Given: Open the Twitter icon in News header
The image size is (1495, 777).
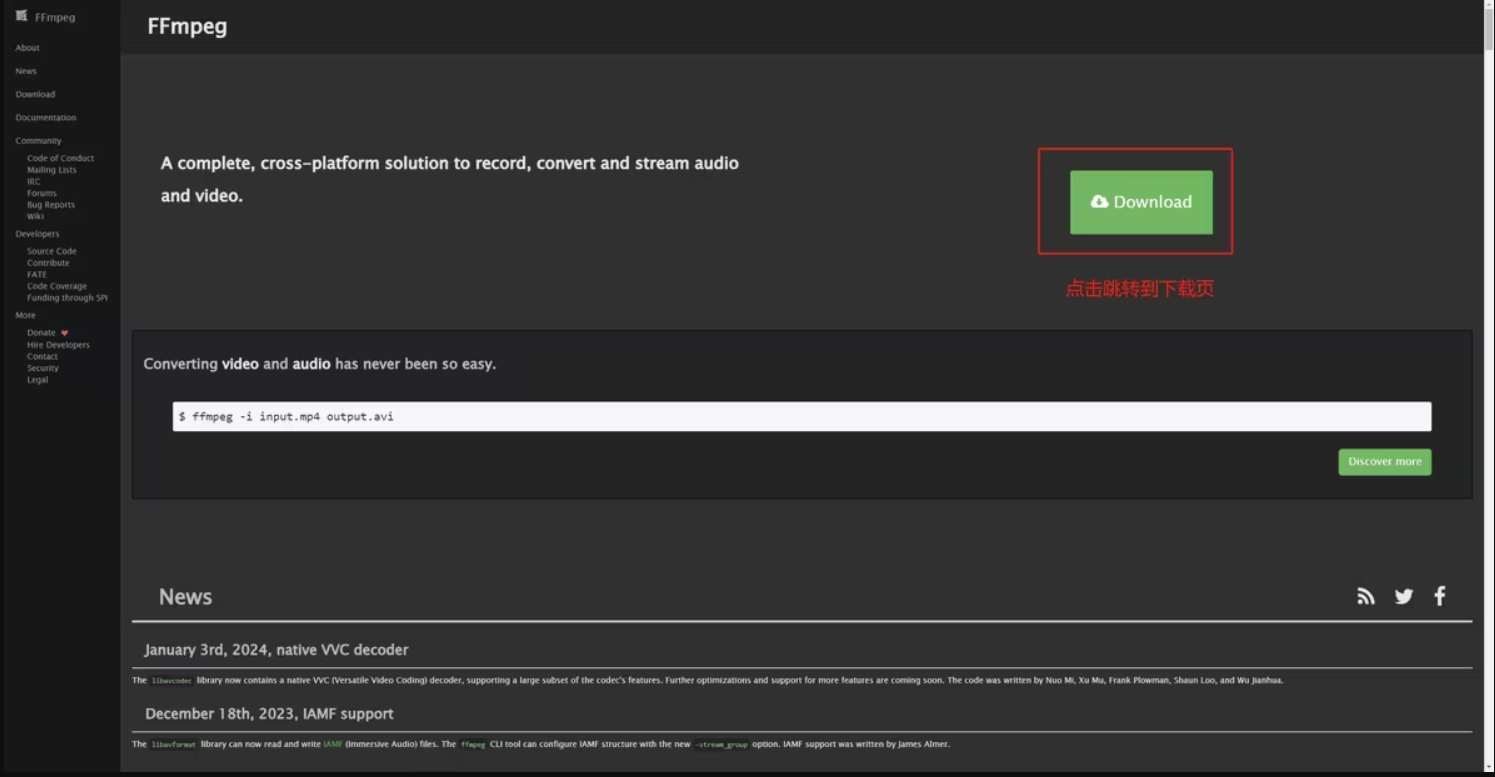Looking at the screenshot, I should [1404, 596].
